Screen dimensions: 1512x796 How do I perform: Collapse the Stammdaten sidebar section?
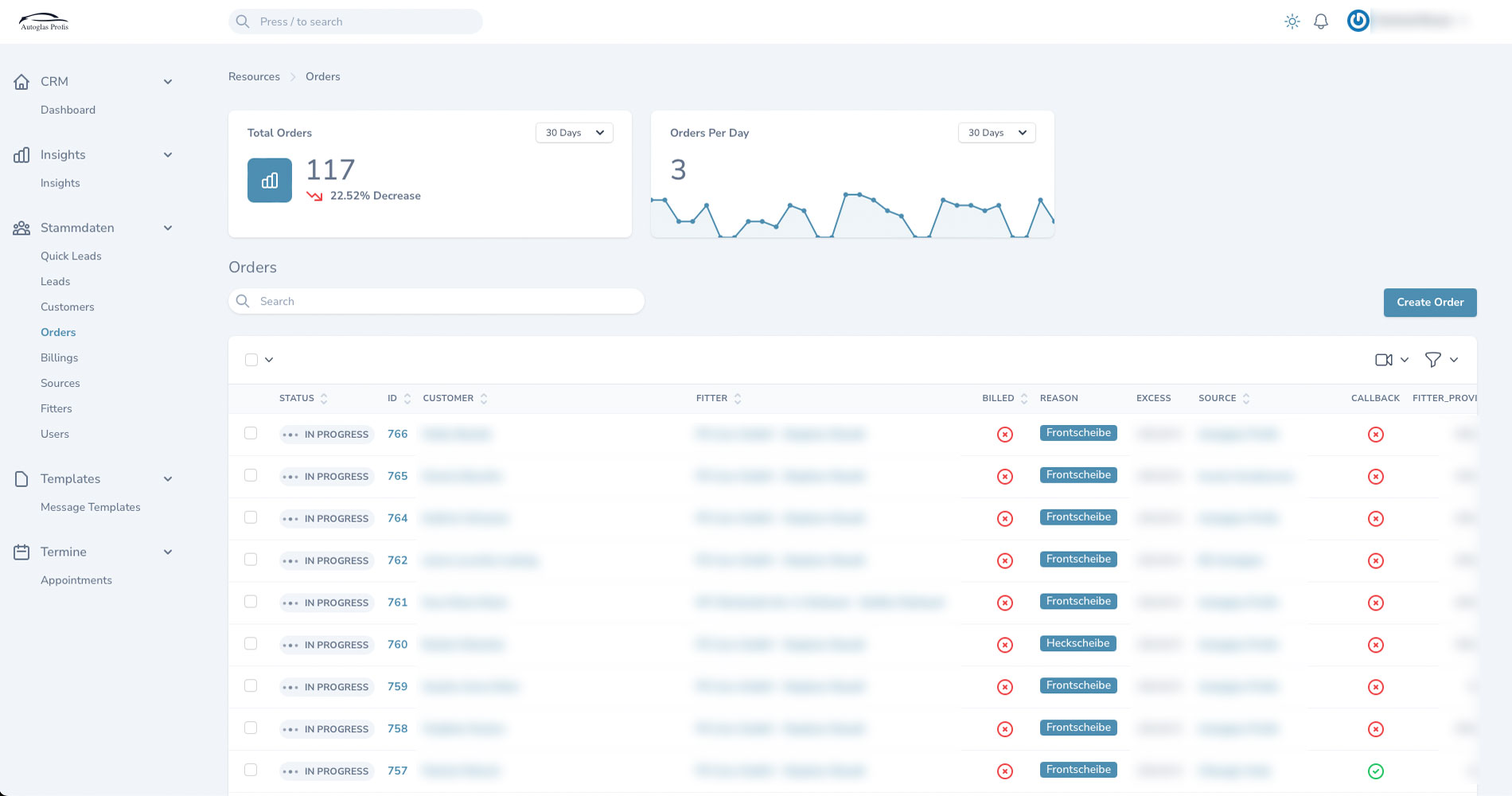[168, 228]
